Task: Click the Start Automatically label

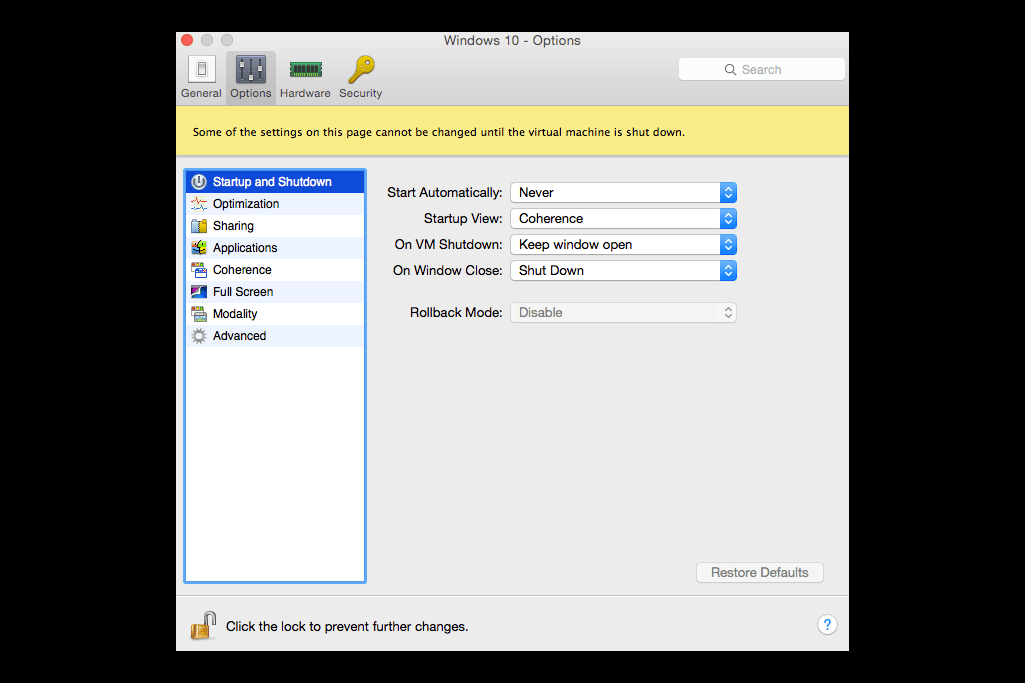Action: (445, 193)
